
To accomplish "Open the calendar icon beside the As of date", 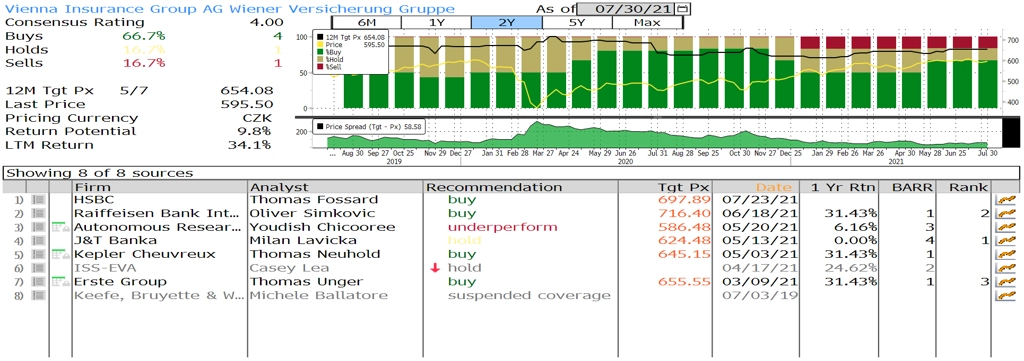I will click(x=682, y=9).
